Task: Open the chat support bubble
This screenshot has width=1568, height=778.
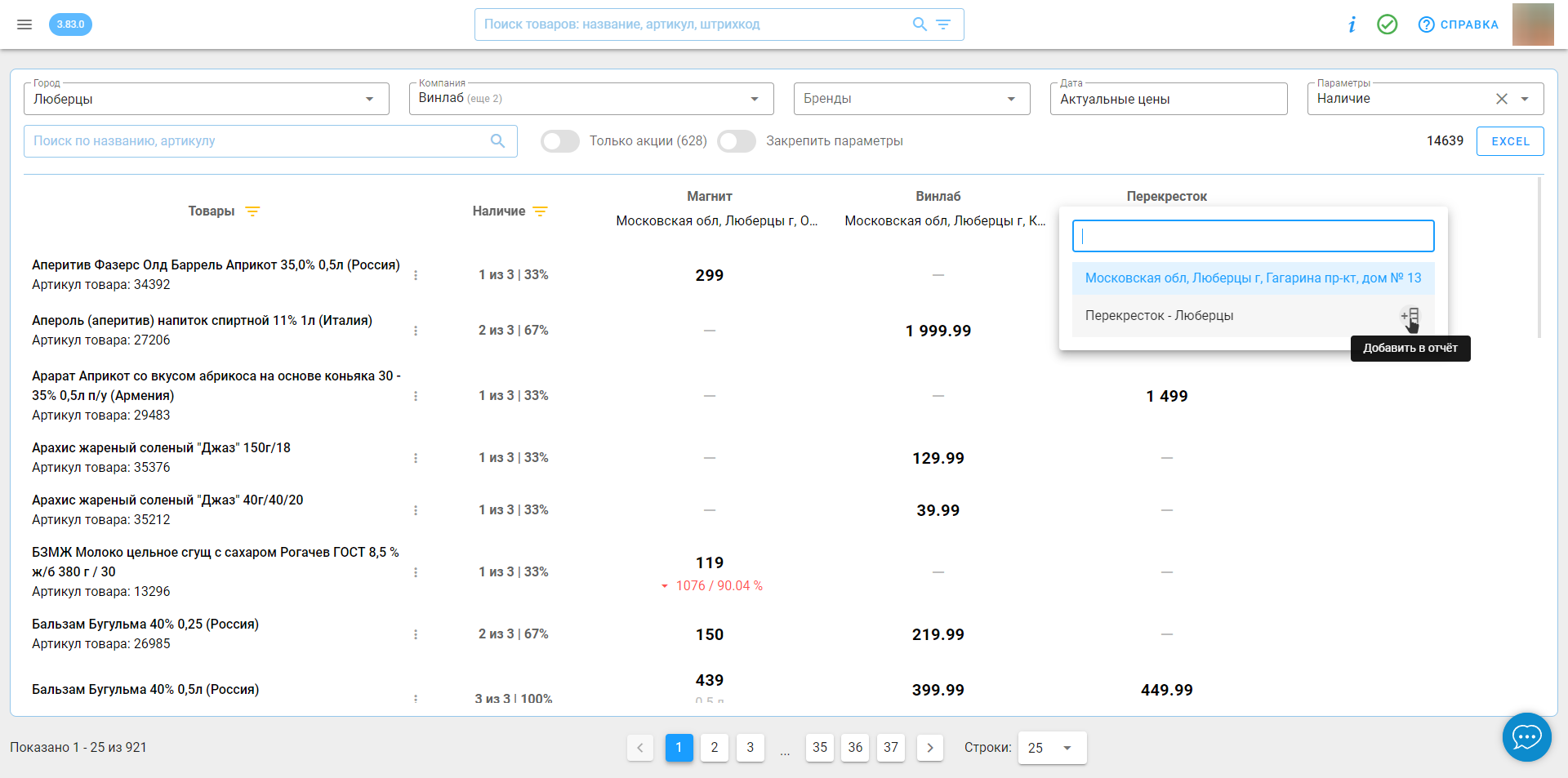Action: point(1526,737)
